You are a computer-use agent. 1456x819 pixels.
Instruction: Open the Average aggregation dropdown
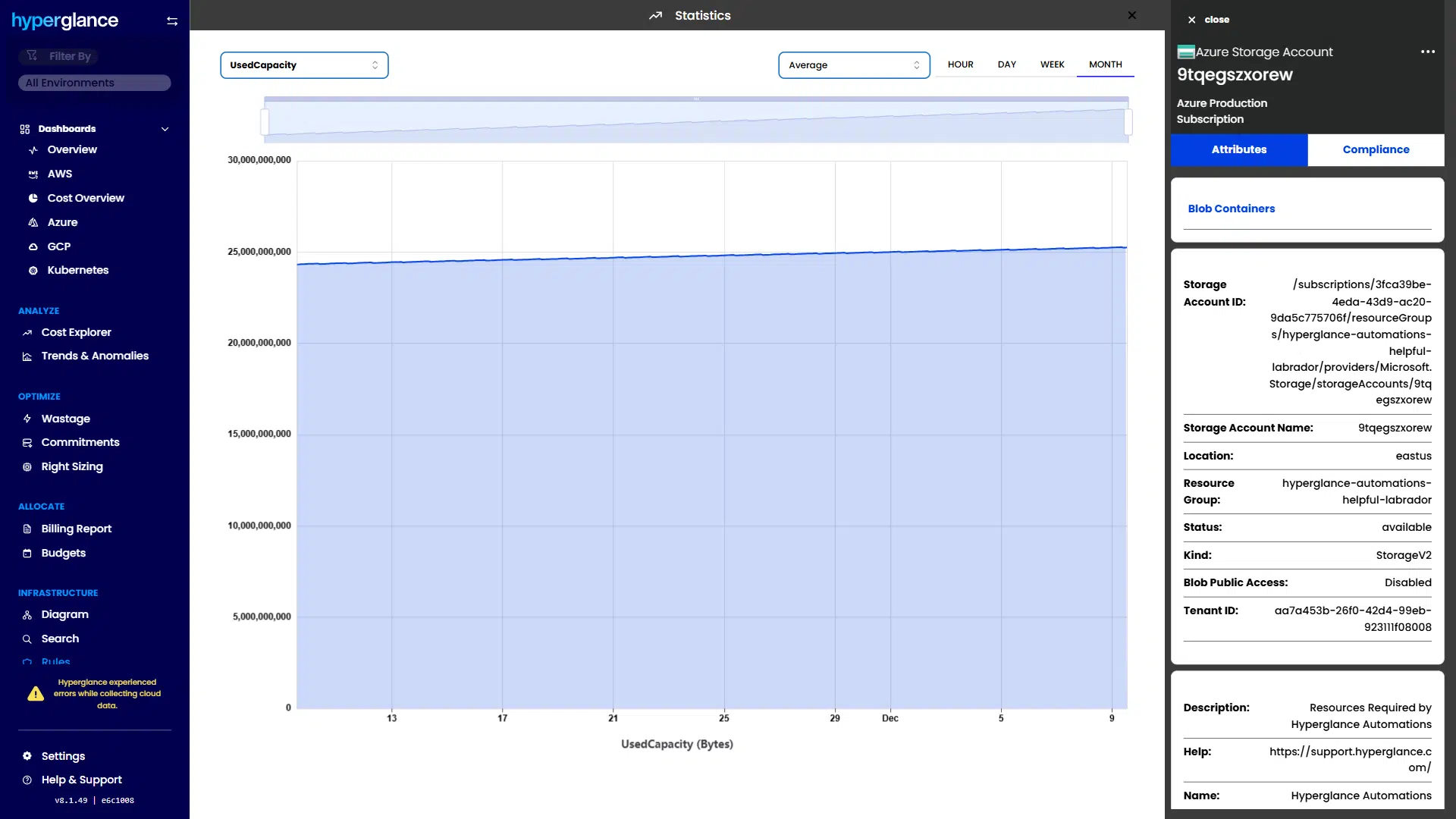click(x=854, y=65)
